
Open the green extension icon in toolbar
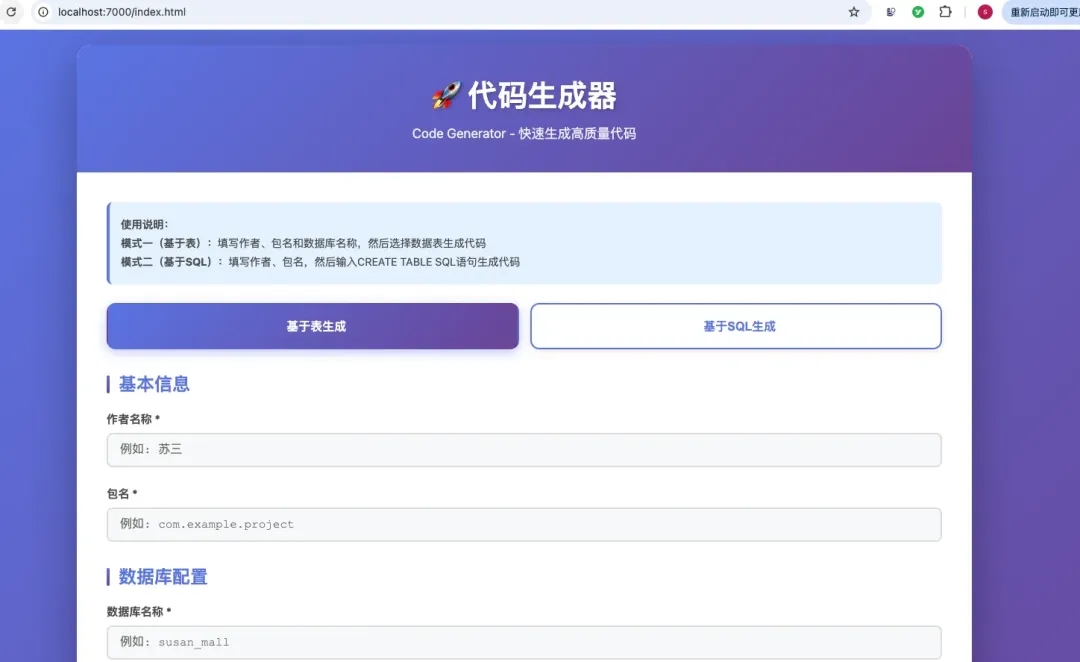click(917, 12)
